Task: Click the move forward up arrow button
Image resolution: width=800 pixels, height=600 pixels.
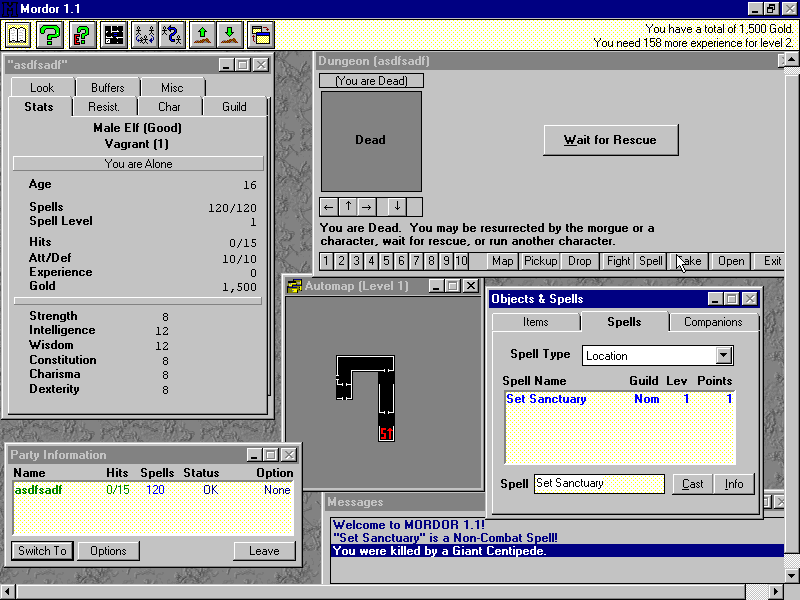Action: pyautogui.click(x=348, y=207)
